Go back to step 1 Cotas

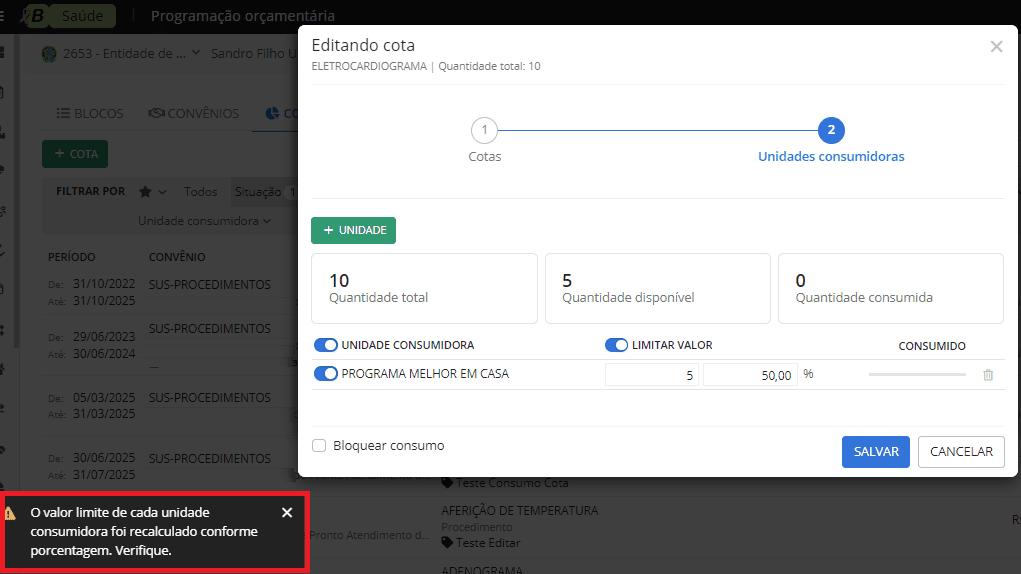point(484,131)
